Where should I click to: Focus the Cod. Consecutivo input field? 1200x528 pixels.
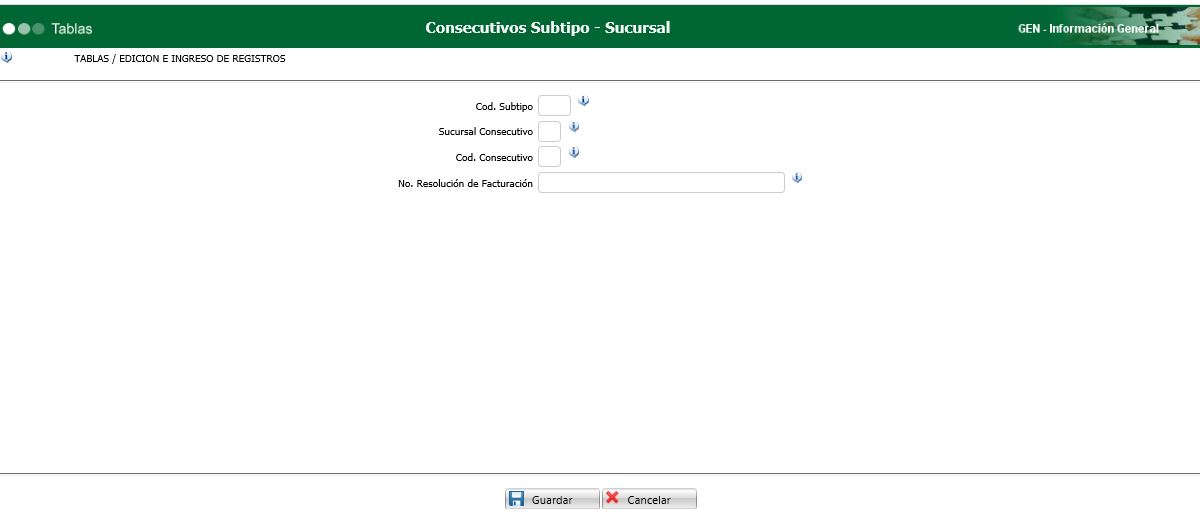(x=549, y=157)
